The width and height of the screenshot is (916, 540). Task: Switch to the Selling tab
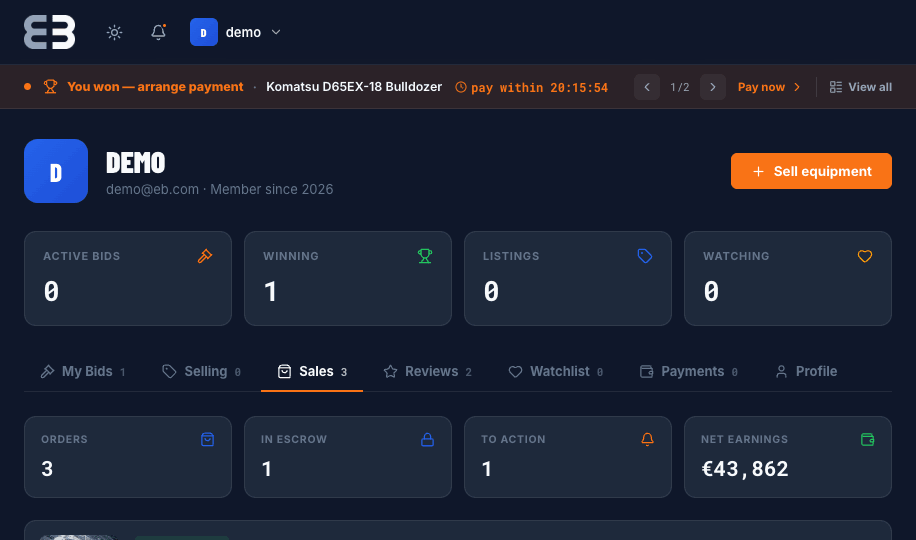[x=201, y=372]
